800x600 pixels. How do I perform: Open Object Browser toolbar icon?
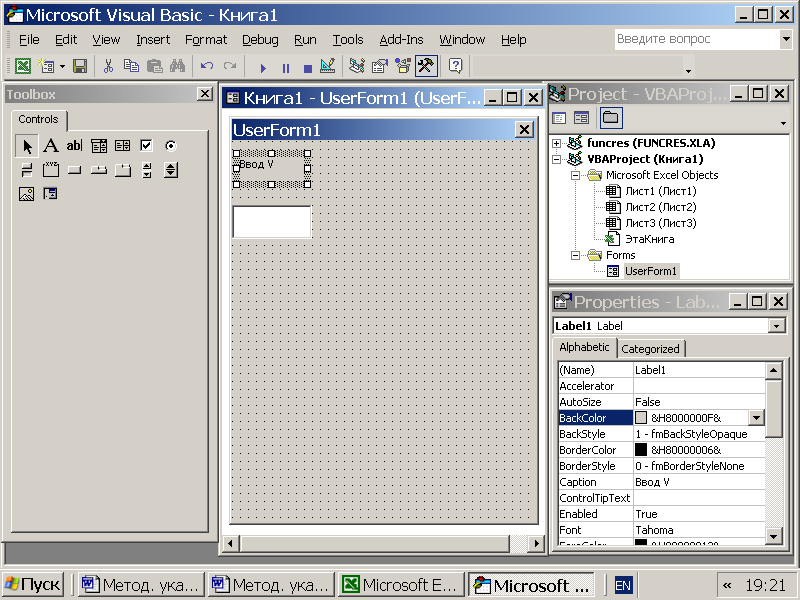pos(403,66)
